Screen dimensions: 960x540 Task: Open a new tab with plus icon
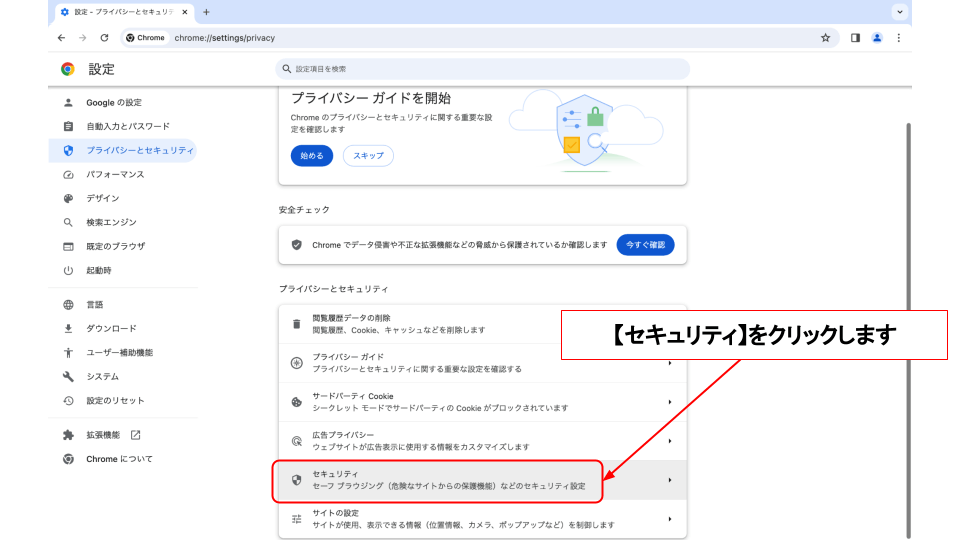[x=206, y=12]
